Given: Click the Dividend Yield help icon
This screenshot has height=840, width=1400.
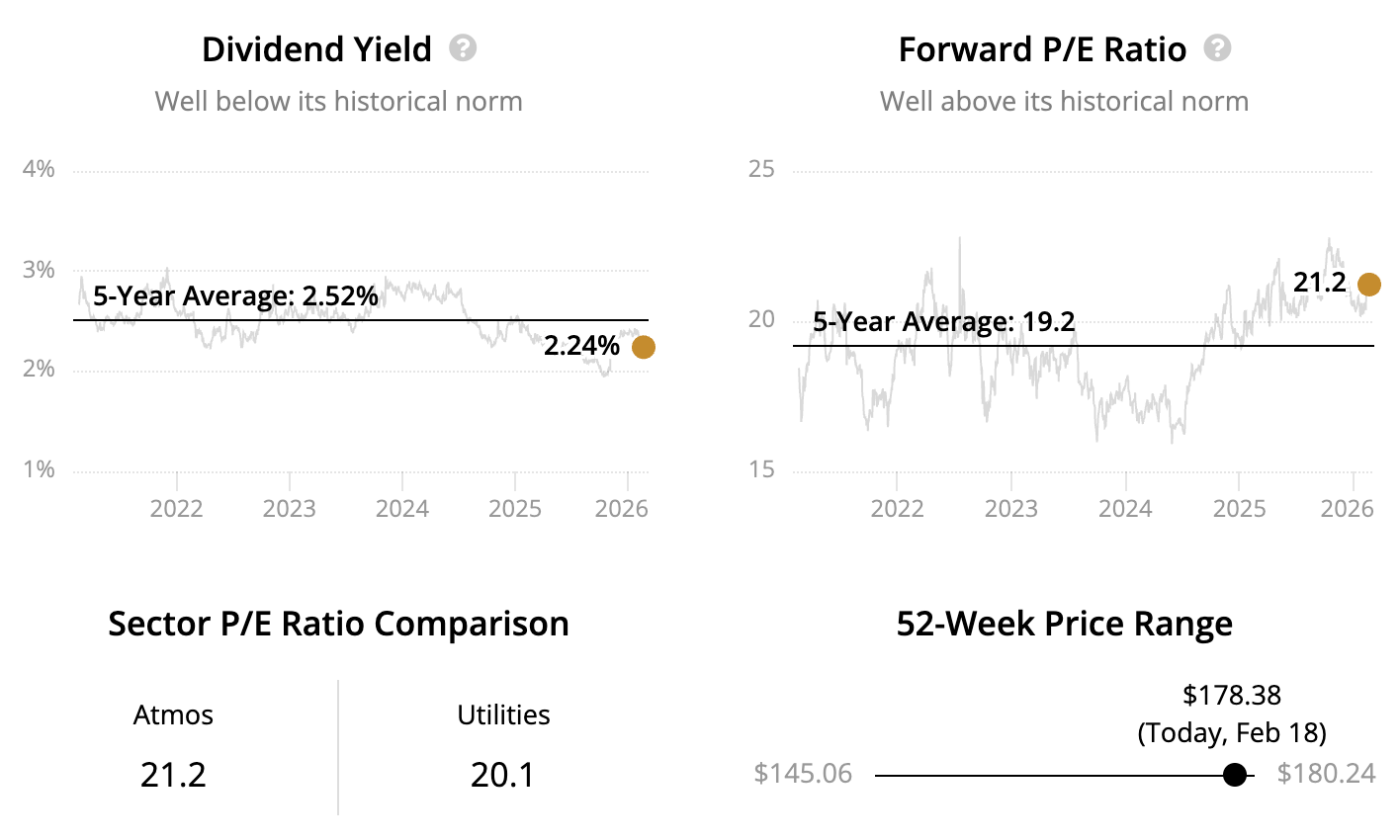Looking at the screenshot, I should pyautogui.click(x=463, y=47).
